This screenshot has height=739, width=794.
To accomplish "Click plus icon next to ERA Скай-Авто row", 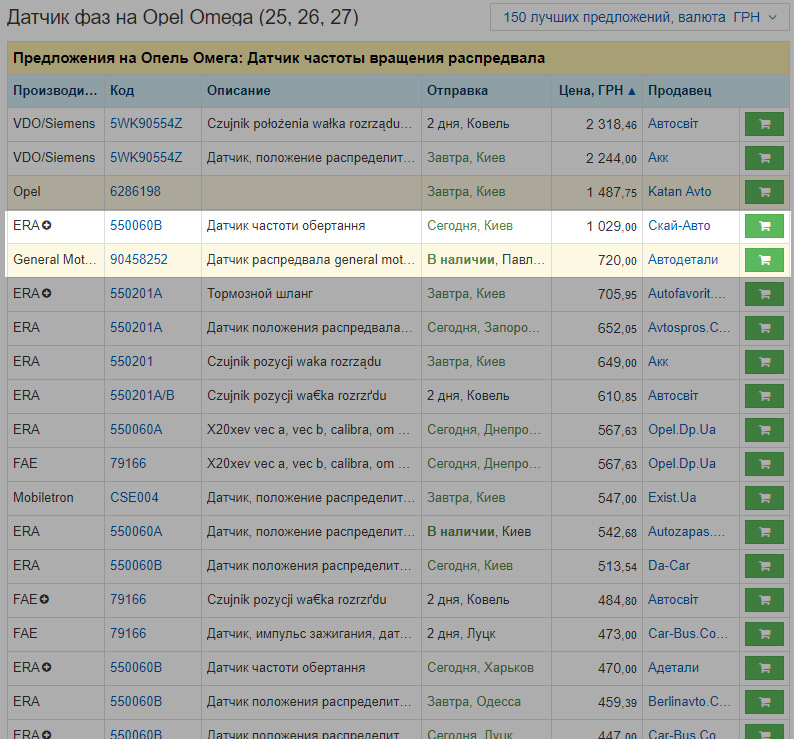I will 47,225.
